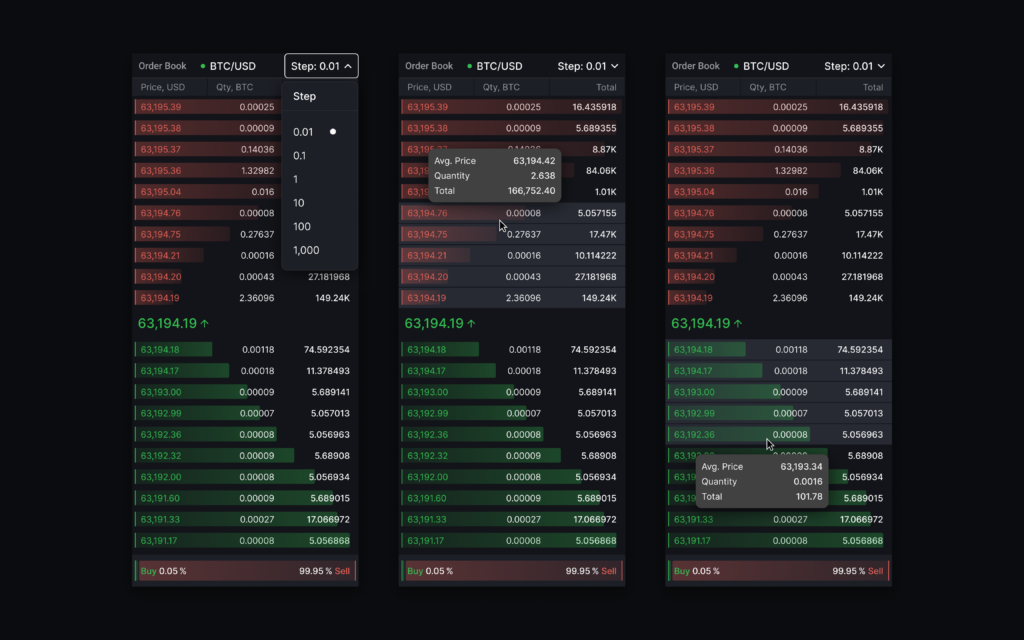Click total 149.24K in middle order book

[x=599, y=298]
